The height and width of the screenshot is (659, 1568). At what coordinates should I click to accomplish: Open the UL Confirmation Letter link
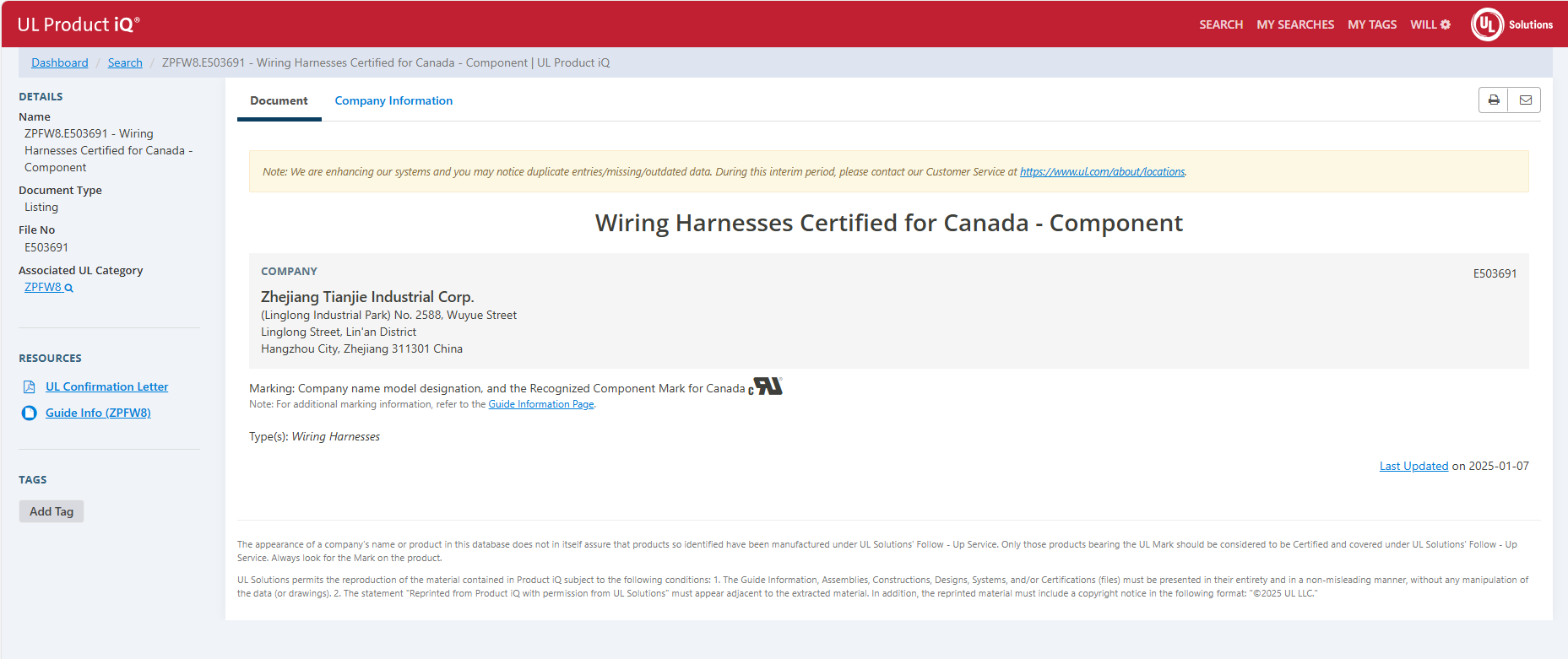pos(106,387)
